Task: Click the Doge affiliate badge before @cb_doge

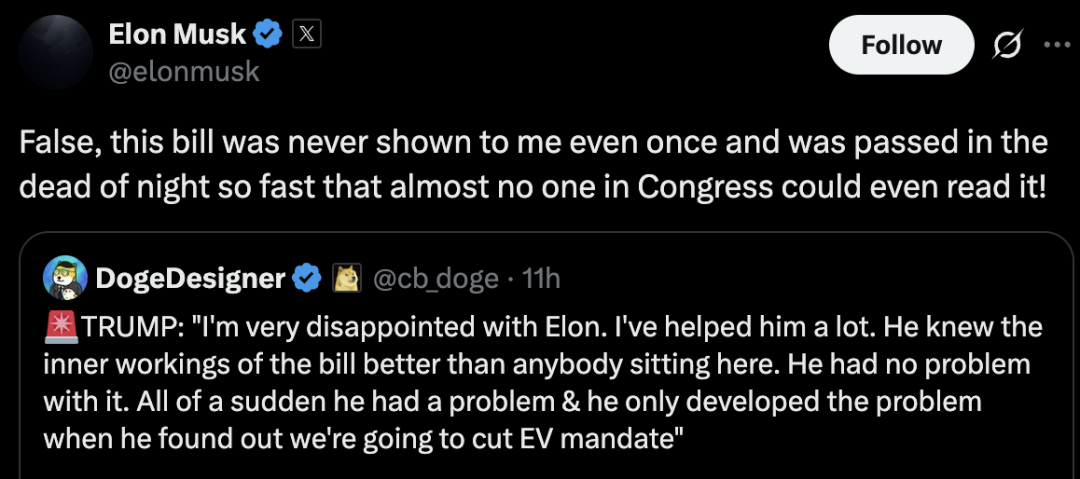Action: tap(347, 278)
